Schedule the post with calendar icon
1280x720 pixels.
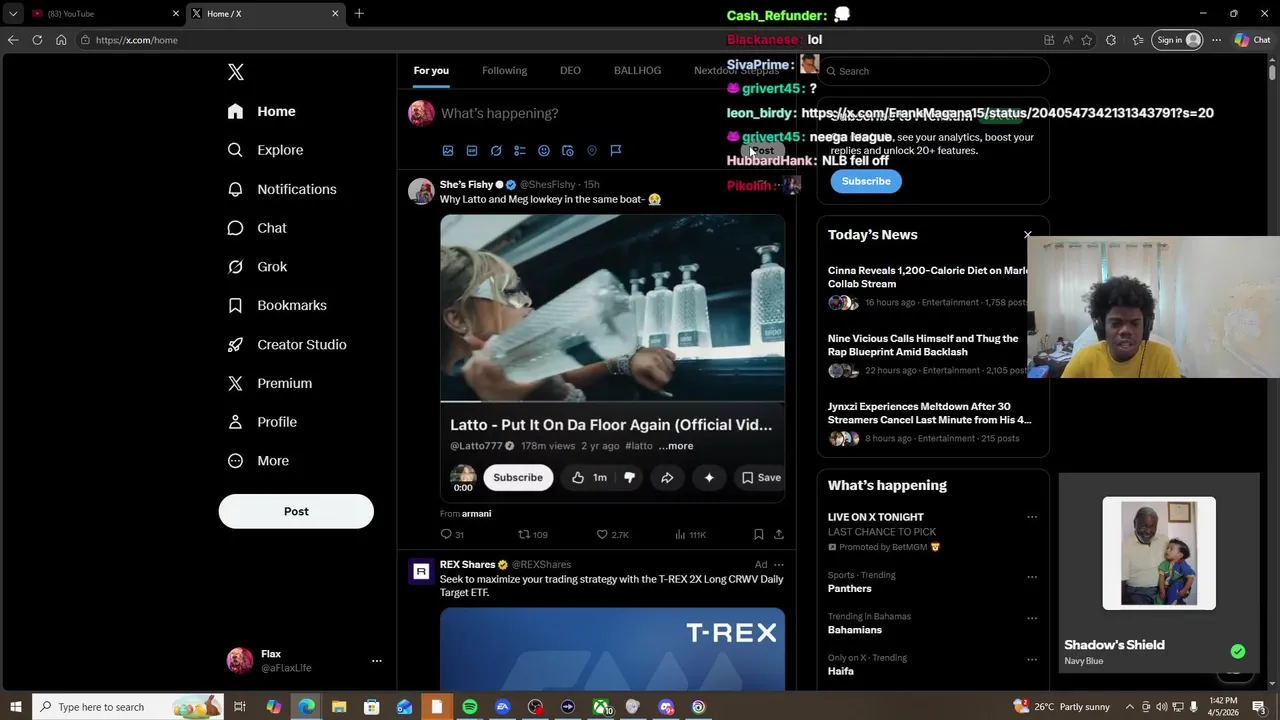568,151
